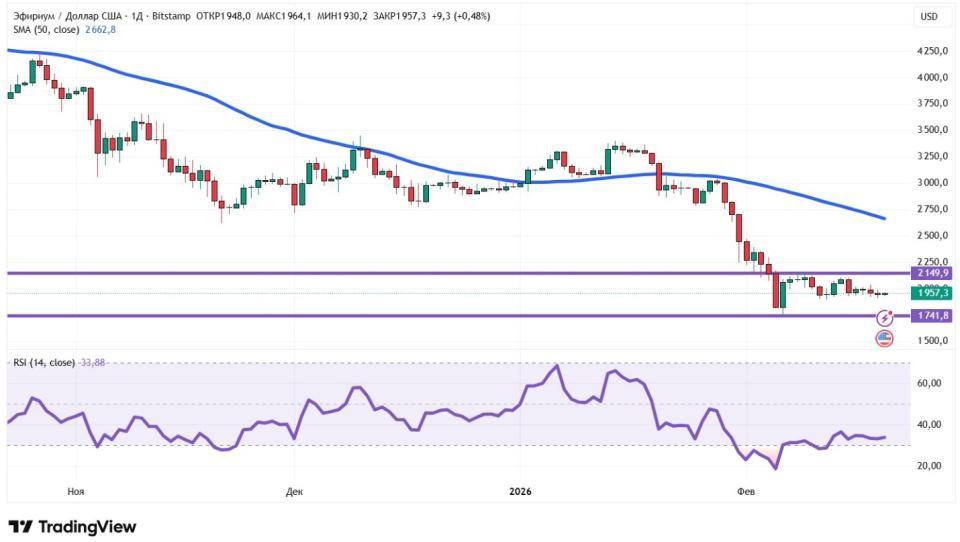Image resolution: width=960 pixels, height=542 pixels.
Task: Click the RSI (14, close) indicator legend
Action: pos(43,362)
